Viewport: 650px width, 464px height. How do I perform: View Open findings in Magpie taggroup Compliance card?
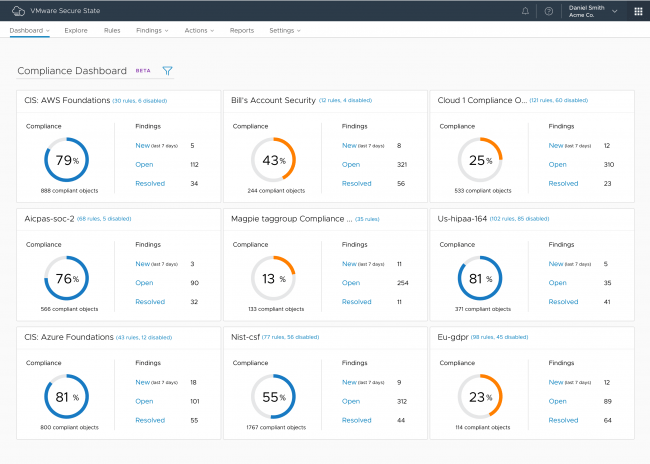351,283
